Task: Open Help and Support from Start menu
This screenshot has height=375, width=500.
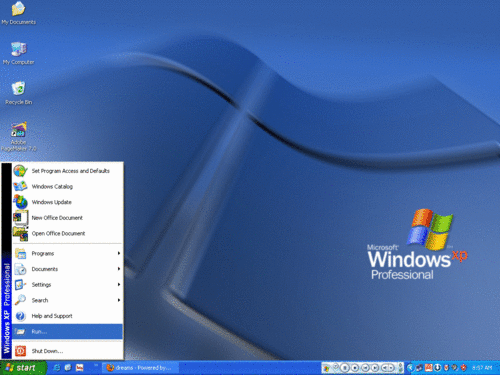Action: tap(68, 316)
